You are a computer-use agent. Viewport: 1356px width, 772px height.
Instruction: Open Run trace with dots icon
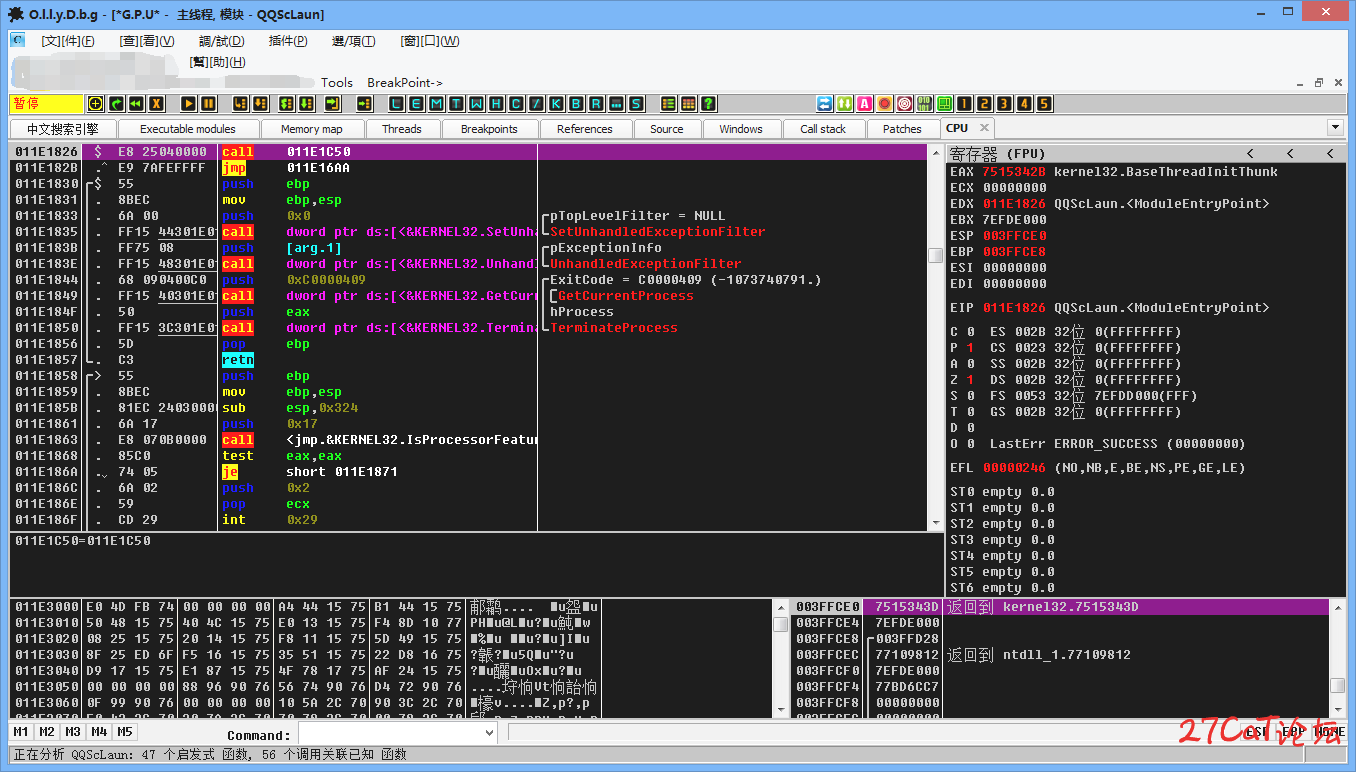pyautogui.click(x=616, y=104)
